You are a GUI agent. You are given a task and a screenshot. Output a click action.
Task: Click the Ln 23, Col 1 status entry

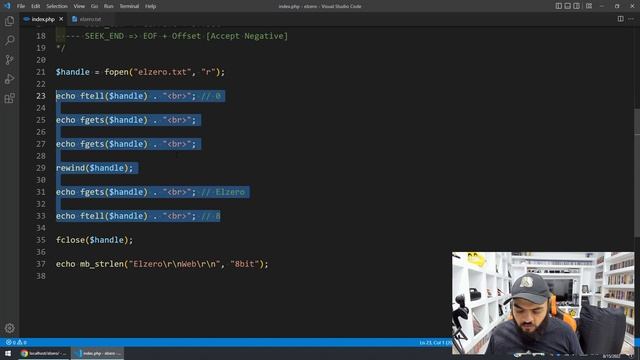pyautogui.click(x=435, y=342)
